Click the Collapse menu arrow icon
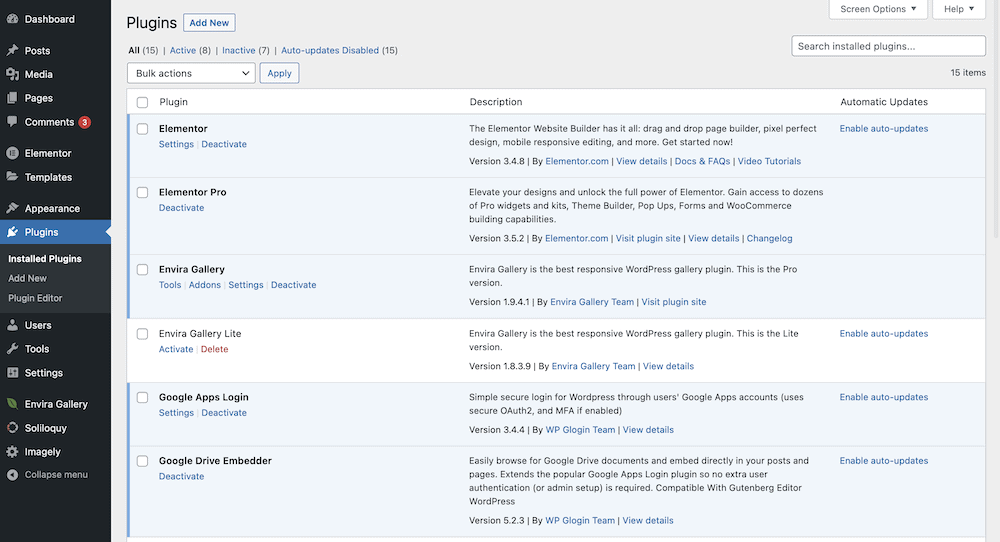The width and height of the screenshot is (1000, 542). tap(12, 474)
